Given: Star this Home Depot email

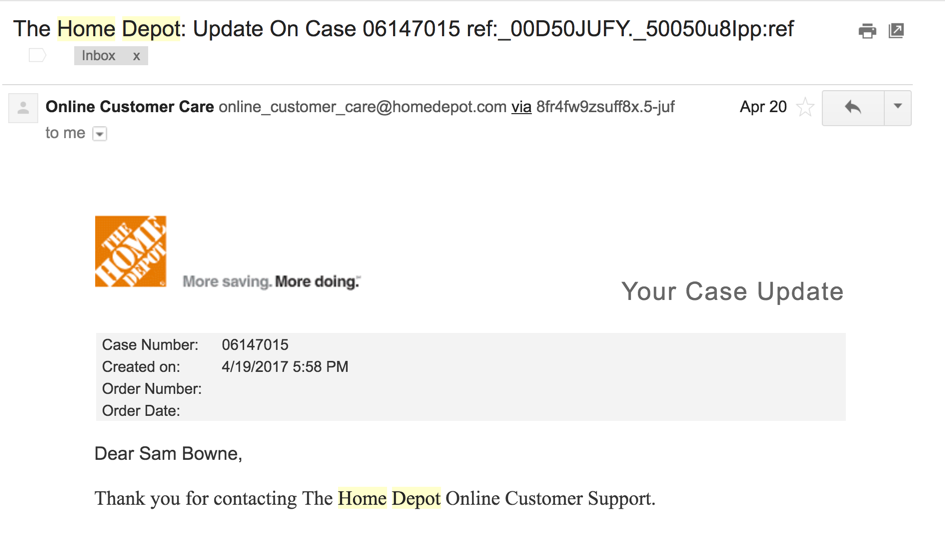Looking at the screenshot, I should [805, 108].
